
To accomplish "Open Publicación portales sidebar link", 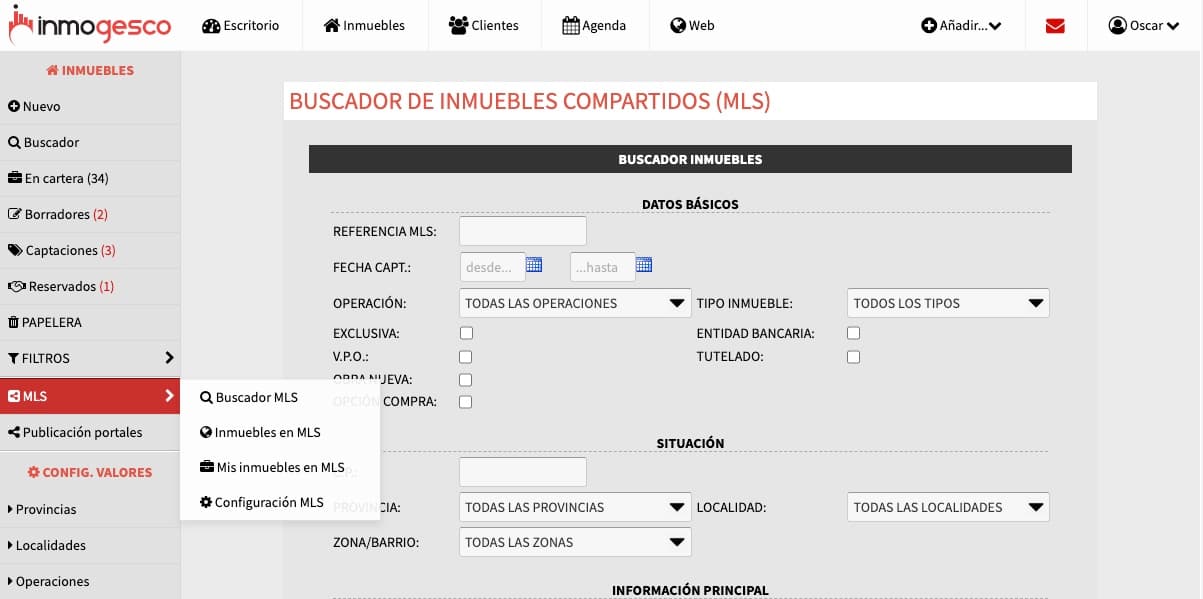I will point(82,432).
